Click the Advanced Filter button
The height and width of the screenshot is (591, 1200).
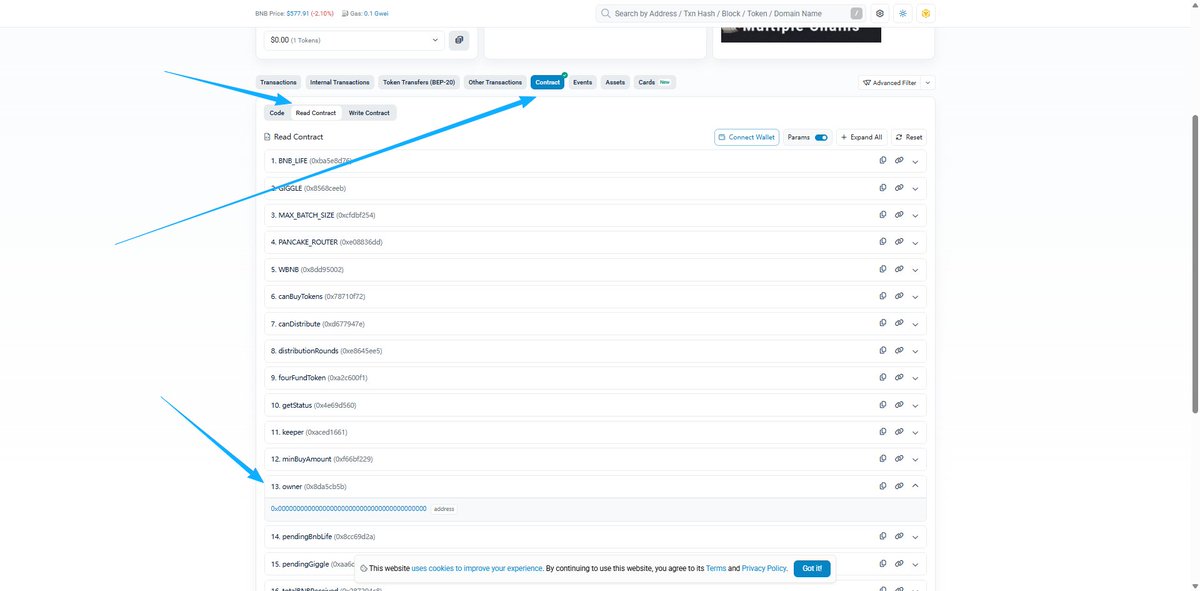point(889,83)
